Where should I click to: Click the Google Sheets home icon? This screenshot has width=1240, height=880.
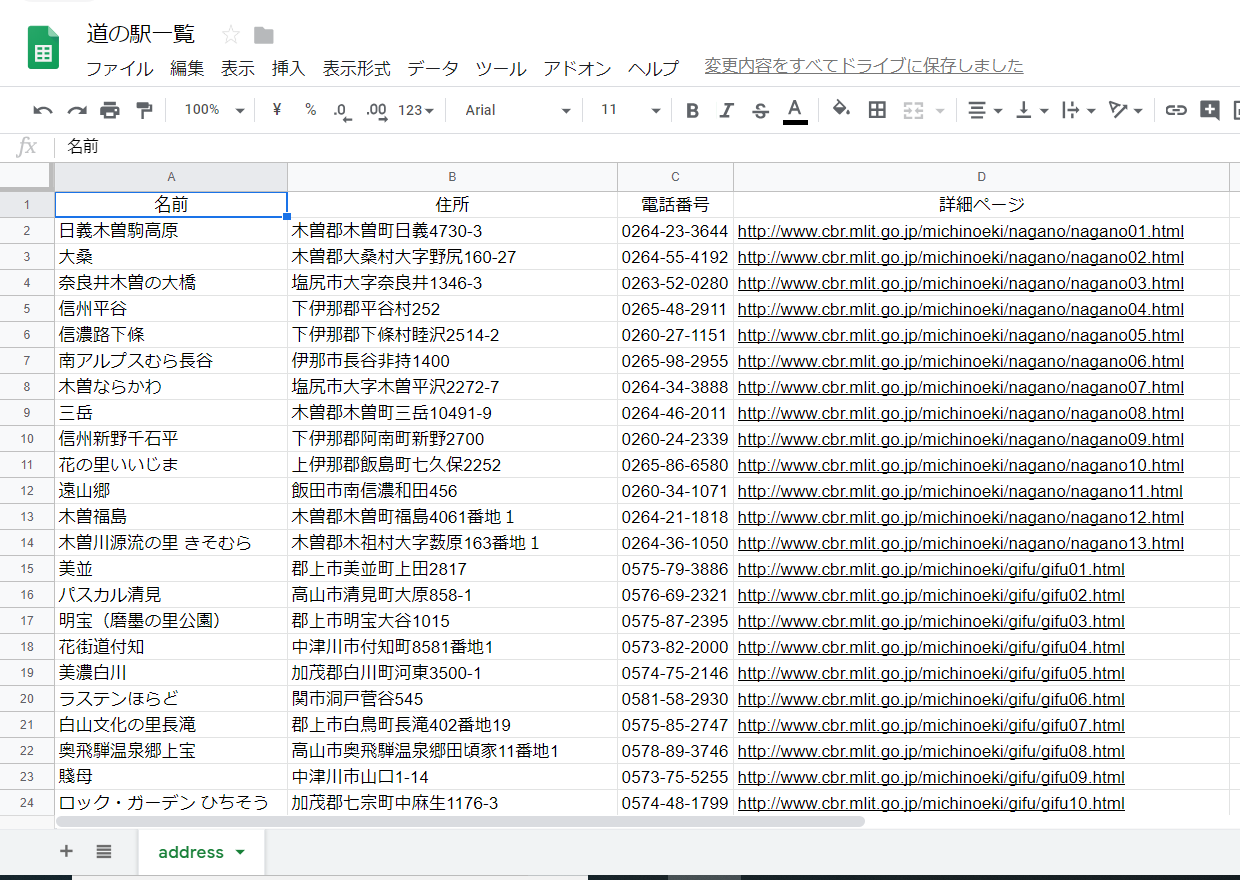coord(43,48)
